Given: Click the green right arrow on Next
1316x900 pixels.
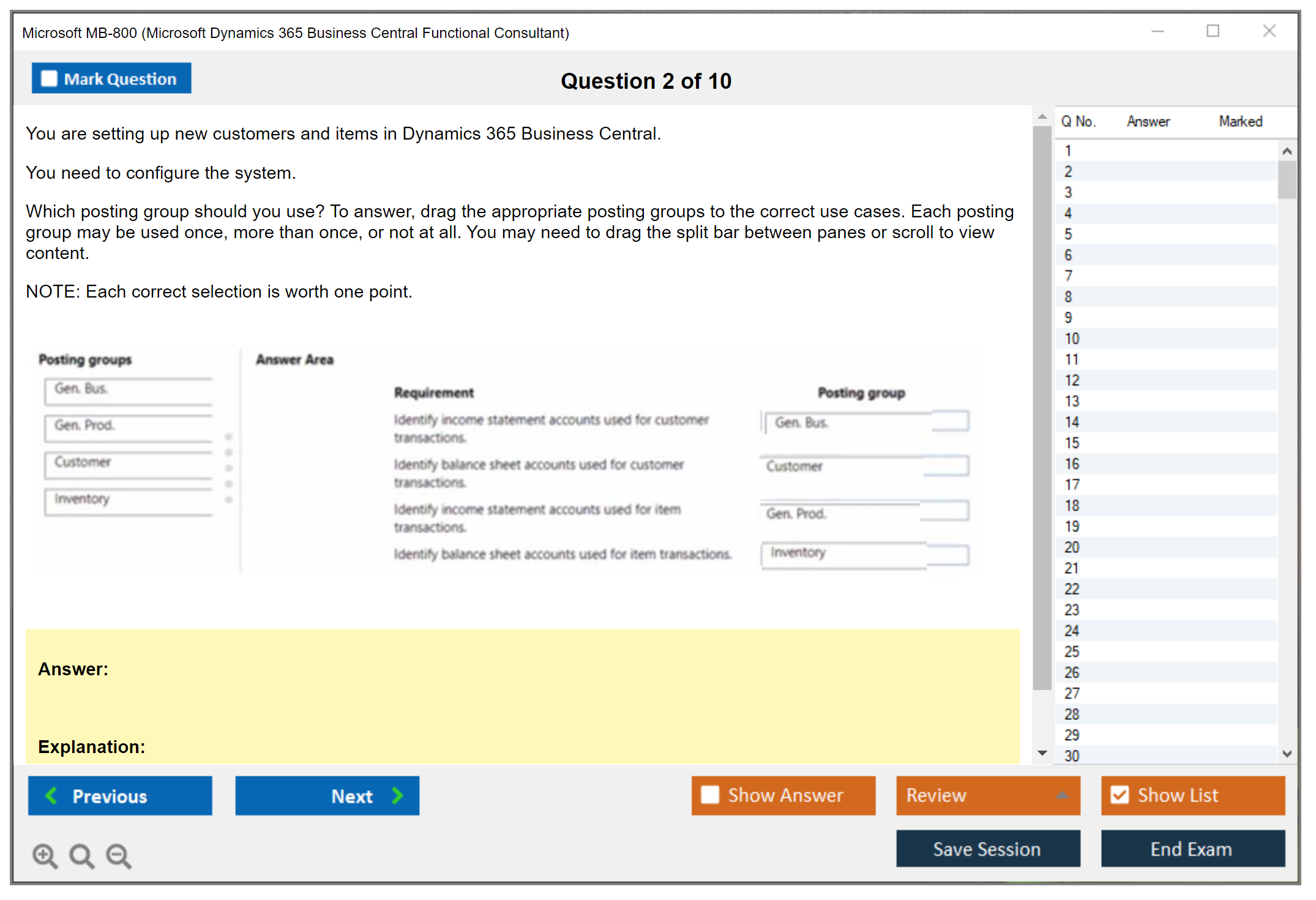Looking at the screenshot, I should [x=397, y=795].
